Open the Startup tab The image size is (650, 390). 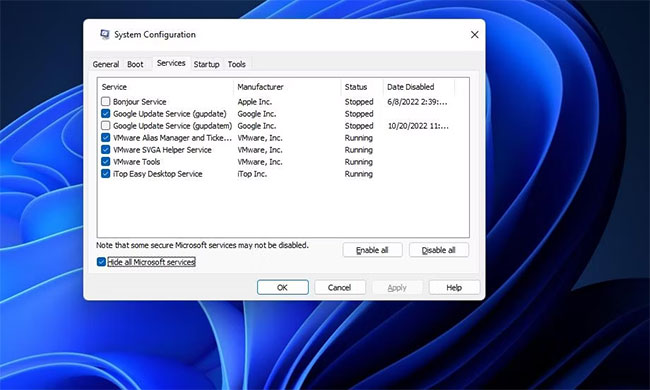pos(206,64)
